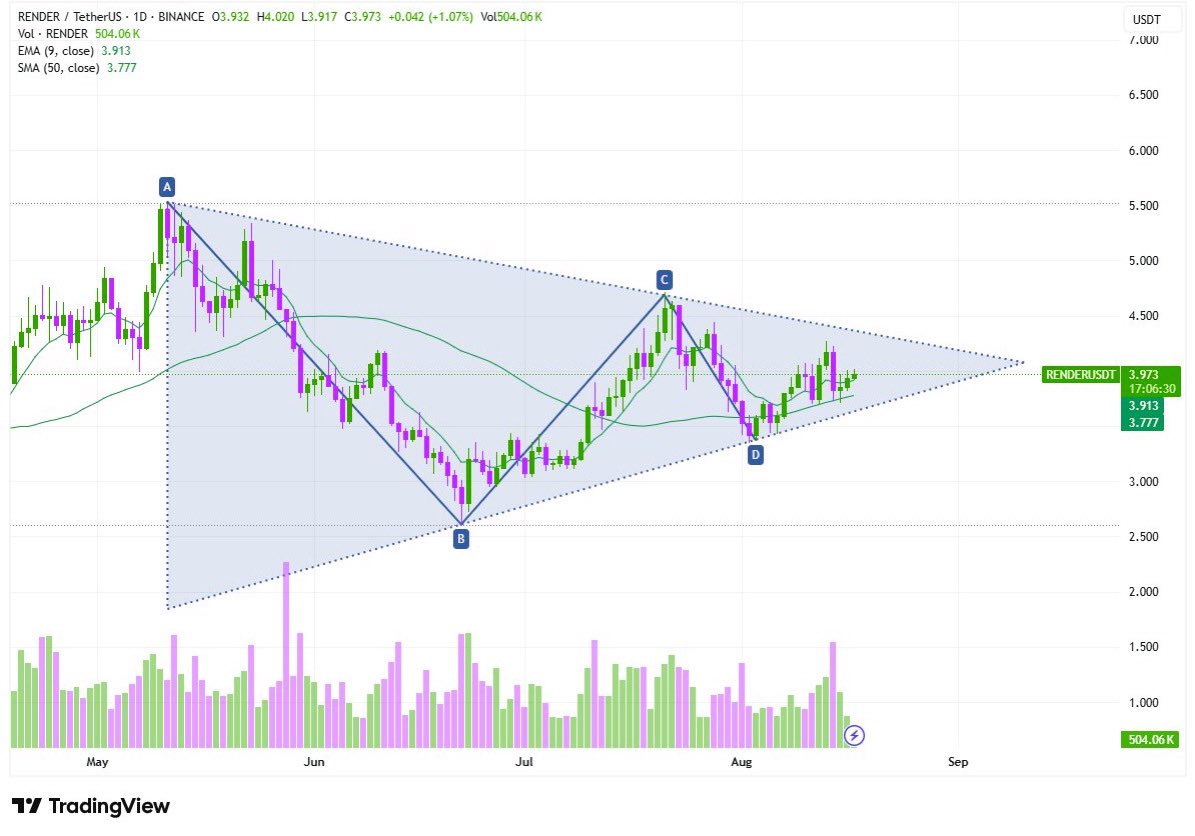1195x836 pixels.
Task: Click the 1.000 price axis label
Action: 1143,703
